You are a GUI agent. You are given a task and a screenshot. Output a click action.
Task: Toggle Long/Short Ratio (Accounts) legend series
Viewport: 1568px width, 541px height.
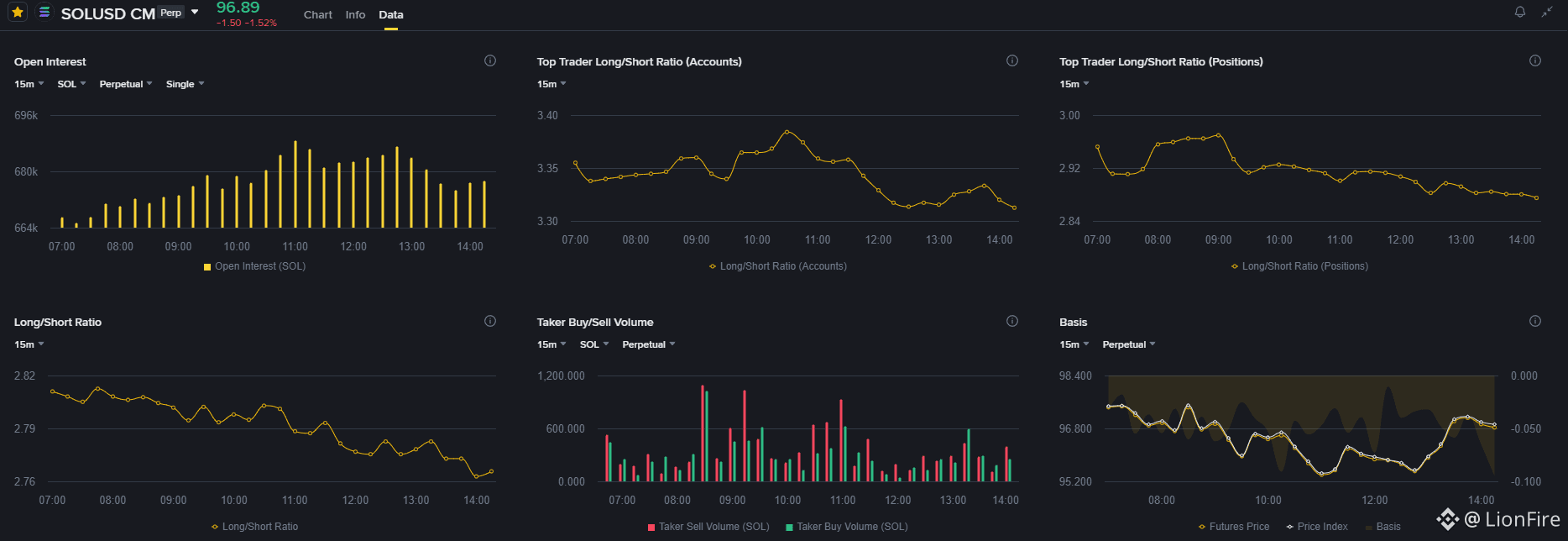[777, 266]
